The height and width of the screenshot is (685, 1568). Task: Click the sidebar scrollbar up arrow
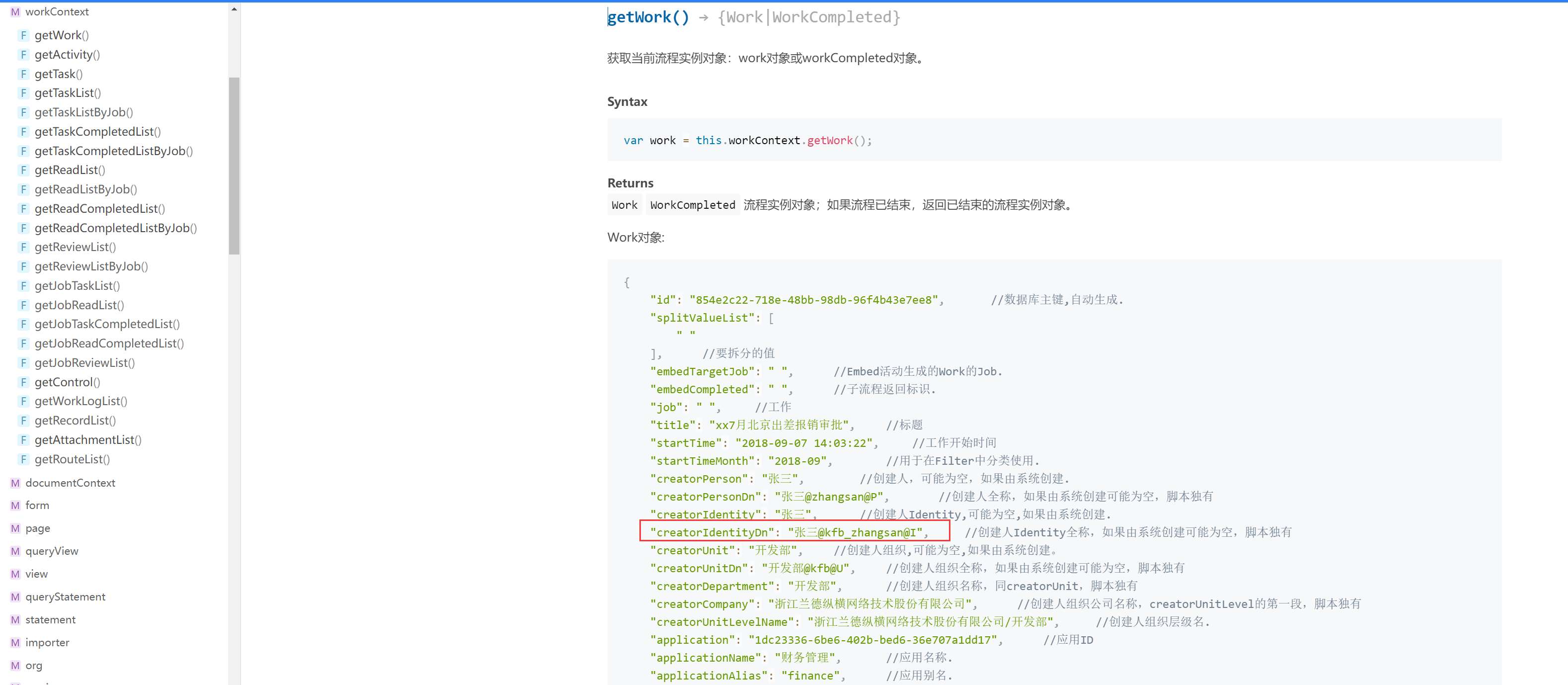click(235, 8)
